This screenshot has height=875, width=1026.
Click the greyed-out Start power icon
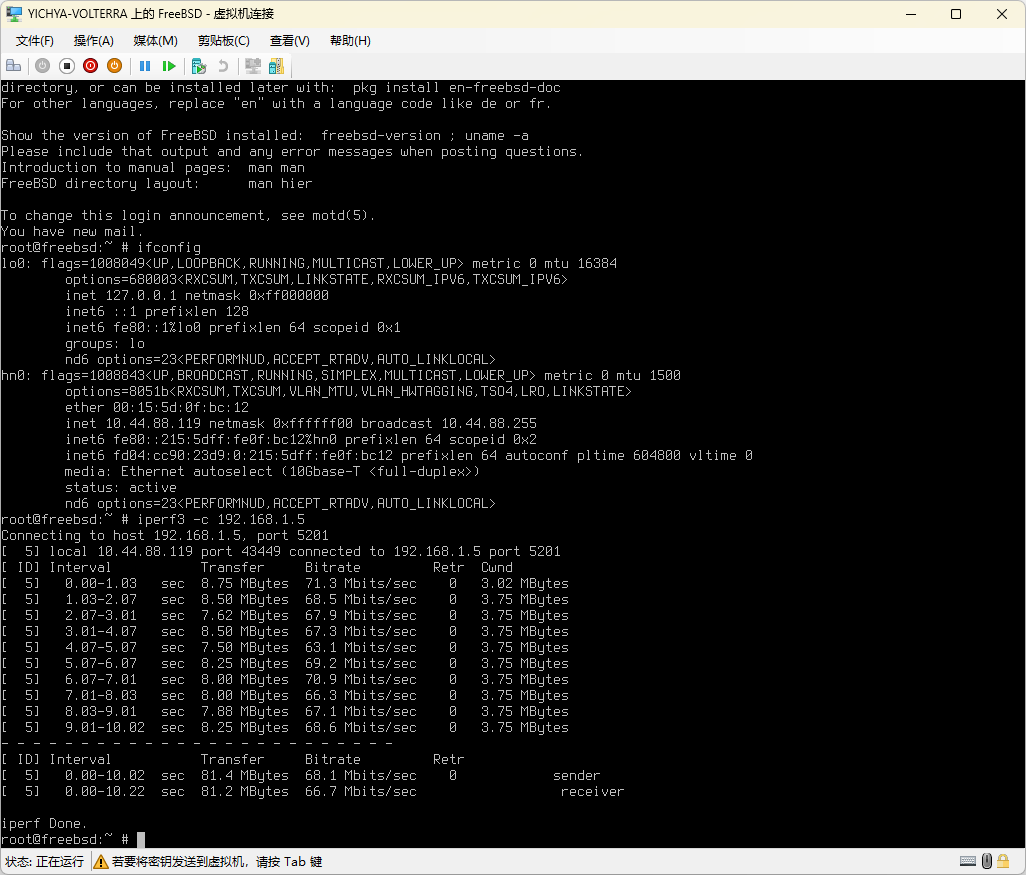[x=43, y=65]
